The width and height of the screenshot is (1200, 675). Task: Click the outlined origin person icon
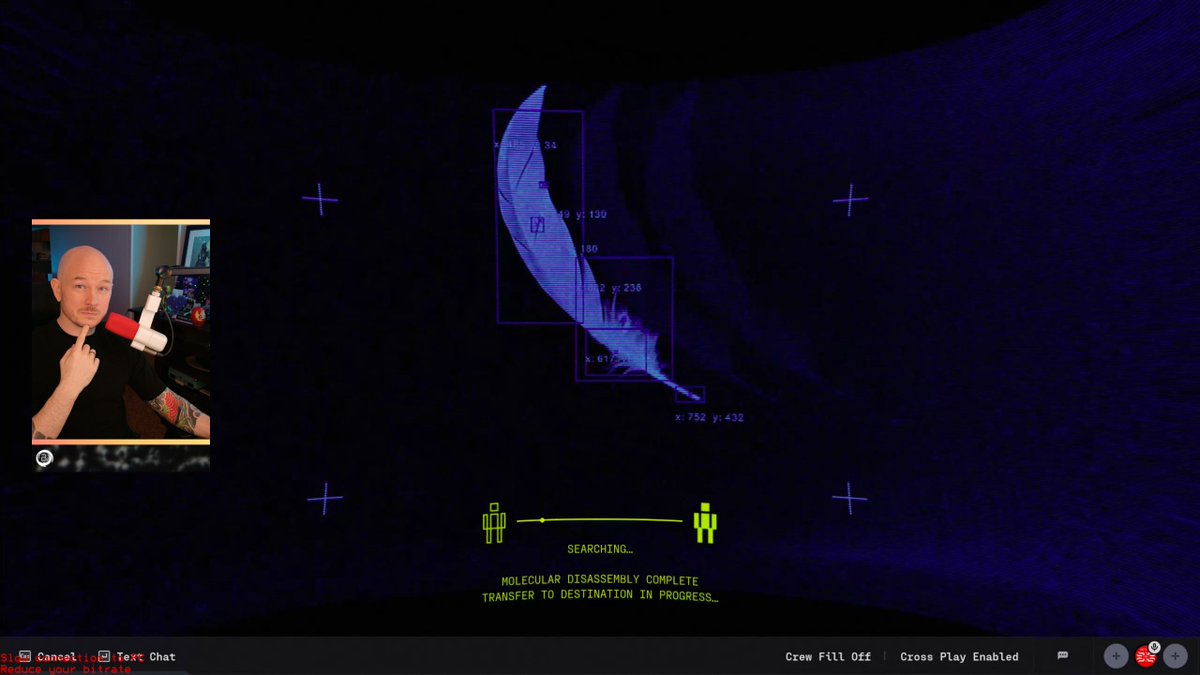tap(494, 523)
